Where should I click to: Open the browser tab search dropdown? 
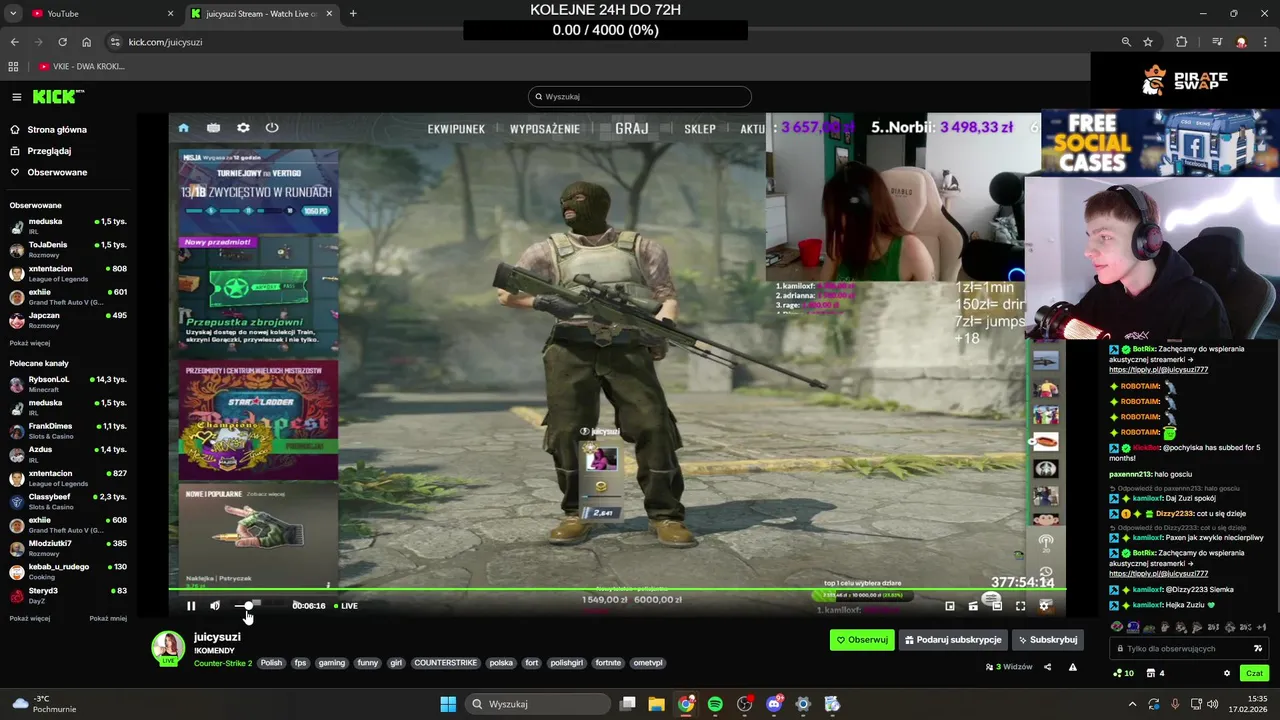(12, 14)
